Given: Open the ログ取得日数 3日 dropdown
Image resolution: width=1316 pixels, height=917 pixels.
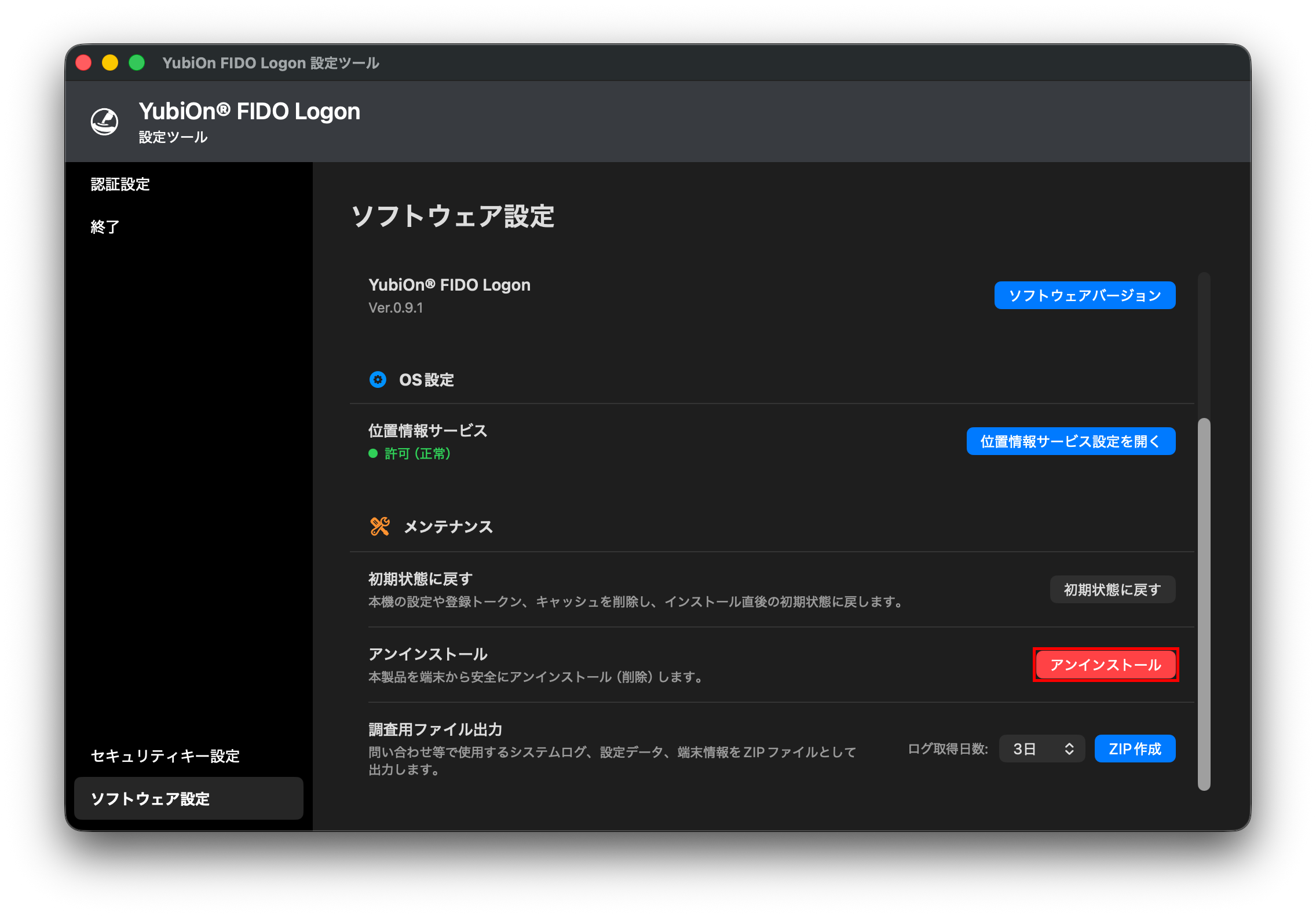Looking at the screenshot, I should [x=1042, y=749].
